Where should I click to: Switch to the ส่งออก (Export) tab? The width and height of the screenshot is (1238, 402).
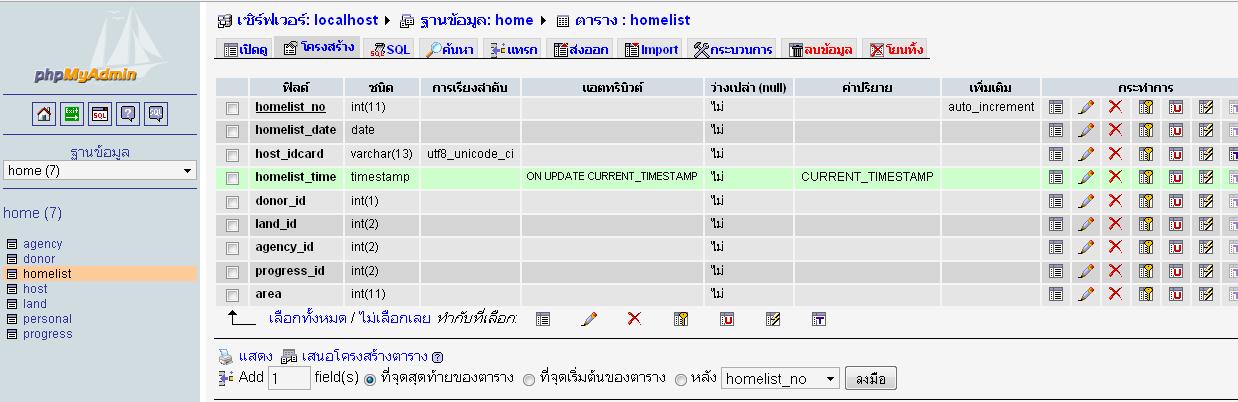(582, 49)
